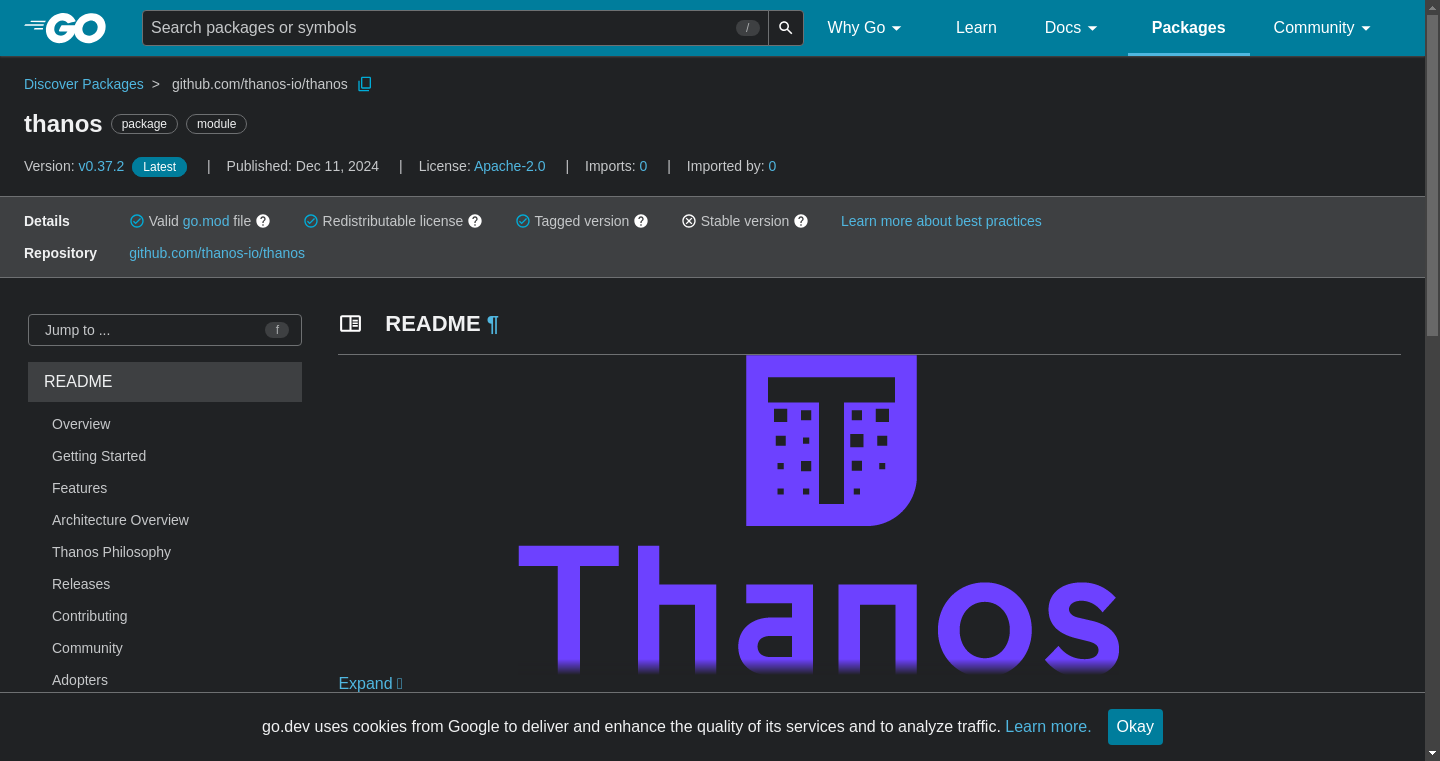The image size is (1440, 761).
Task: Click the Published: Dec 11, 2024 text
Action: (303, 166)
